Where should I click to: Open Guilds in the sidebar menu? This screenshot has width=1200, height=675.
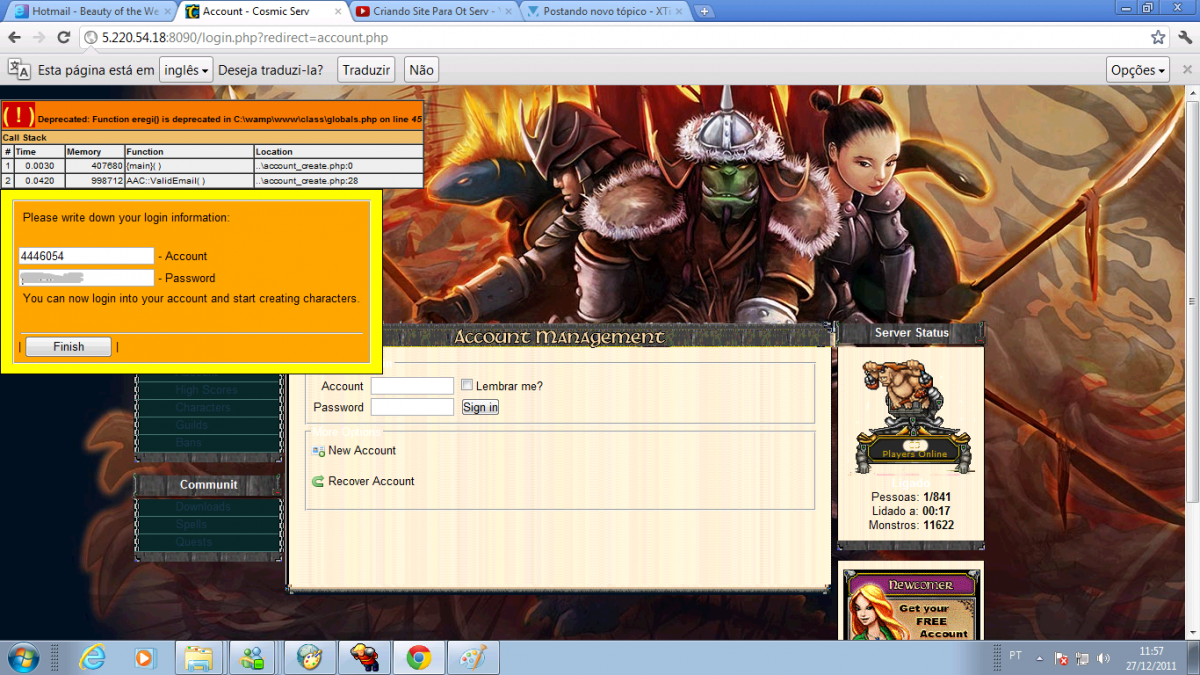coord(191,425)
